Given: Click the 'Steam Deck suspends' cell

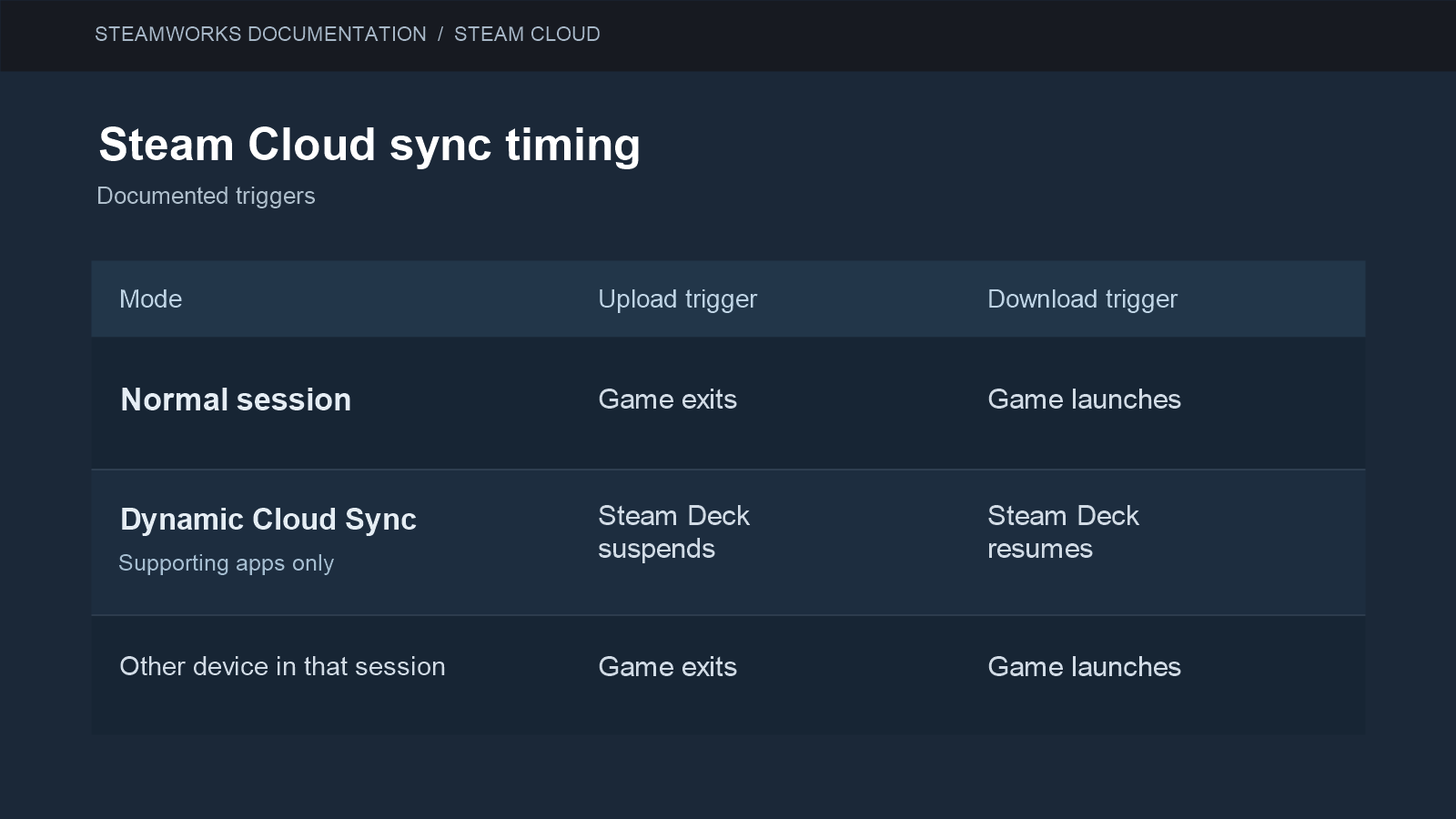Looking at the screenshot, I should 673,532.
